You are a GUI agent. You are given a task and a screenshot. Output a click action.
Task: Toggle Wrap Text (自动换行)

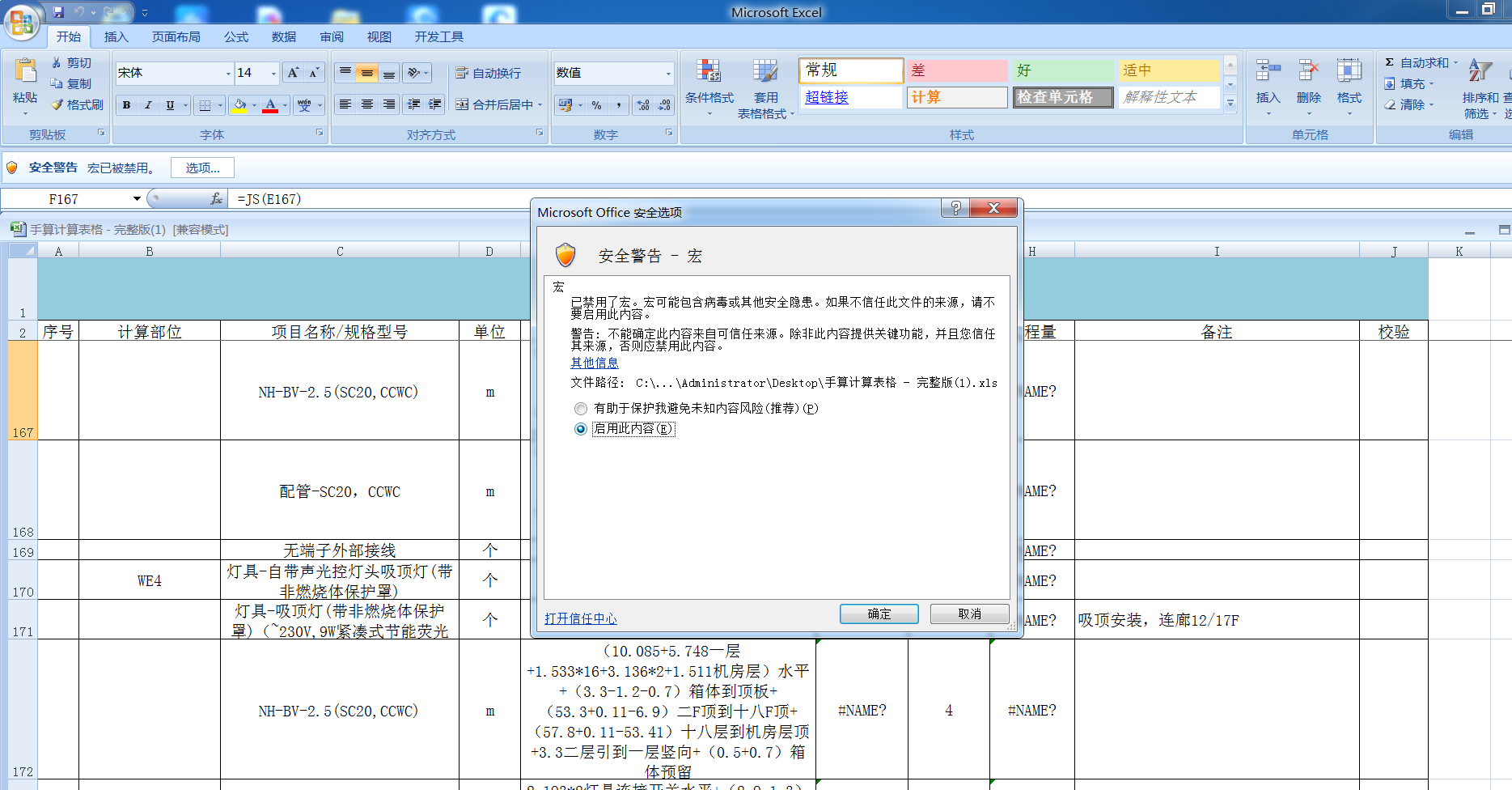click(x=488, y=73)
